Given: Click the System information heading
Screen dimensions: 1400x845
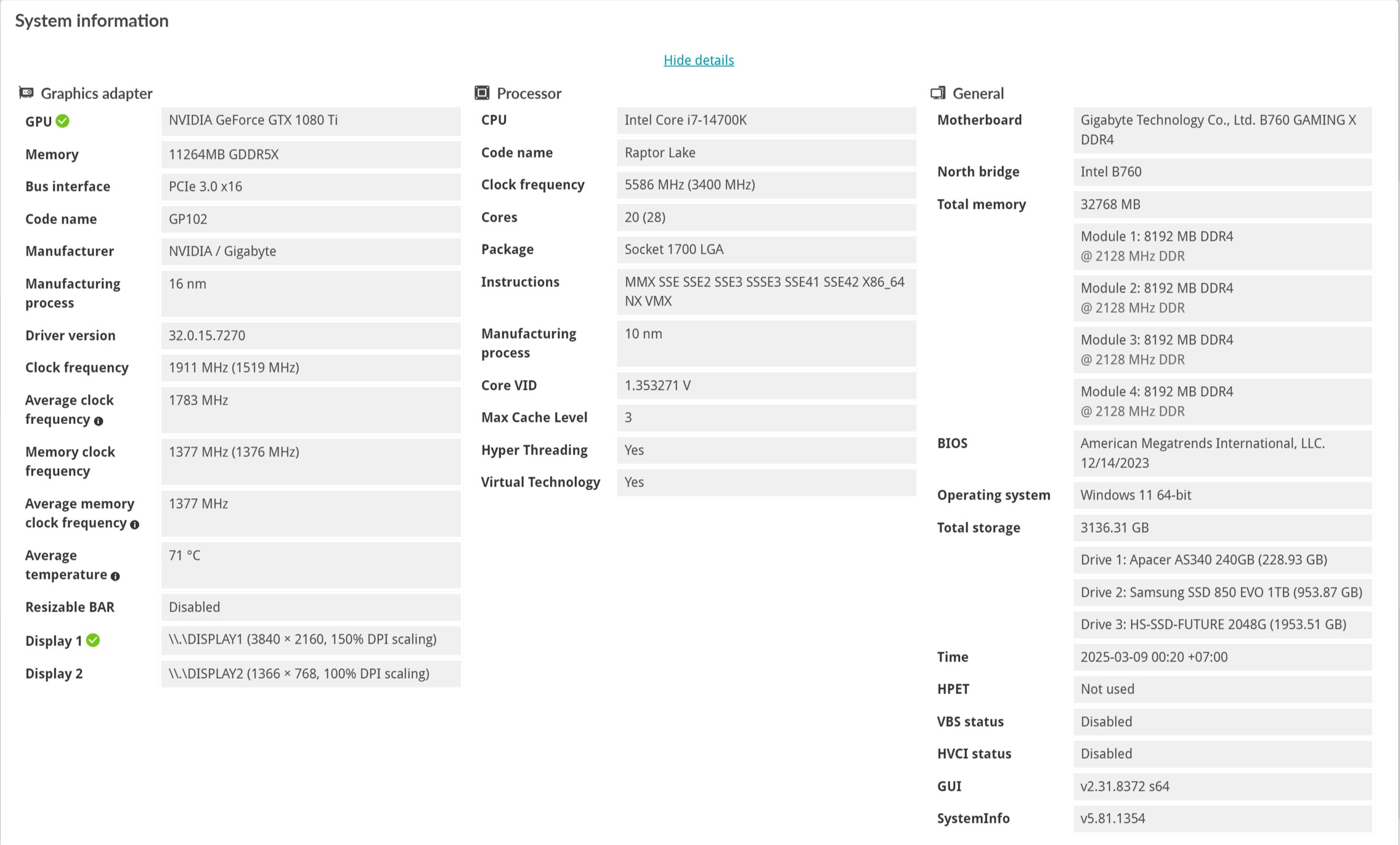Looking at the screenshot, I should [x=92, y=20].
